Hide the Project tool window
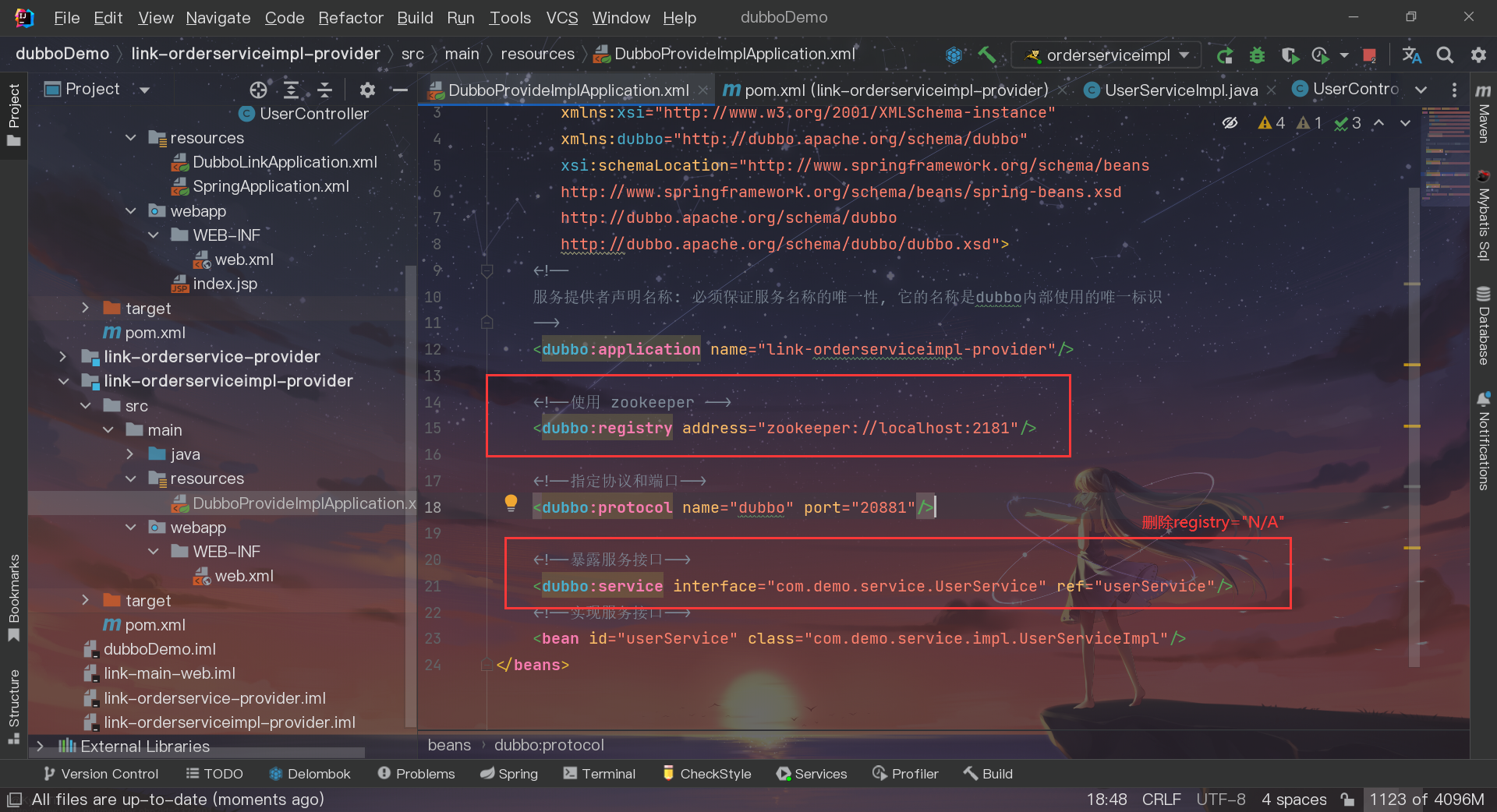The image size is (1497, 812). point(400,90)
